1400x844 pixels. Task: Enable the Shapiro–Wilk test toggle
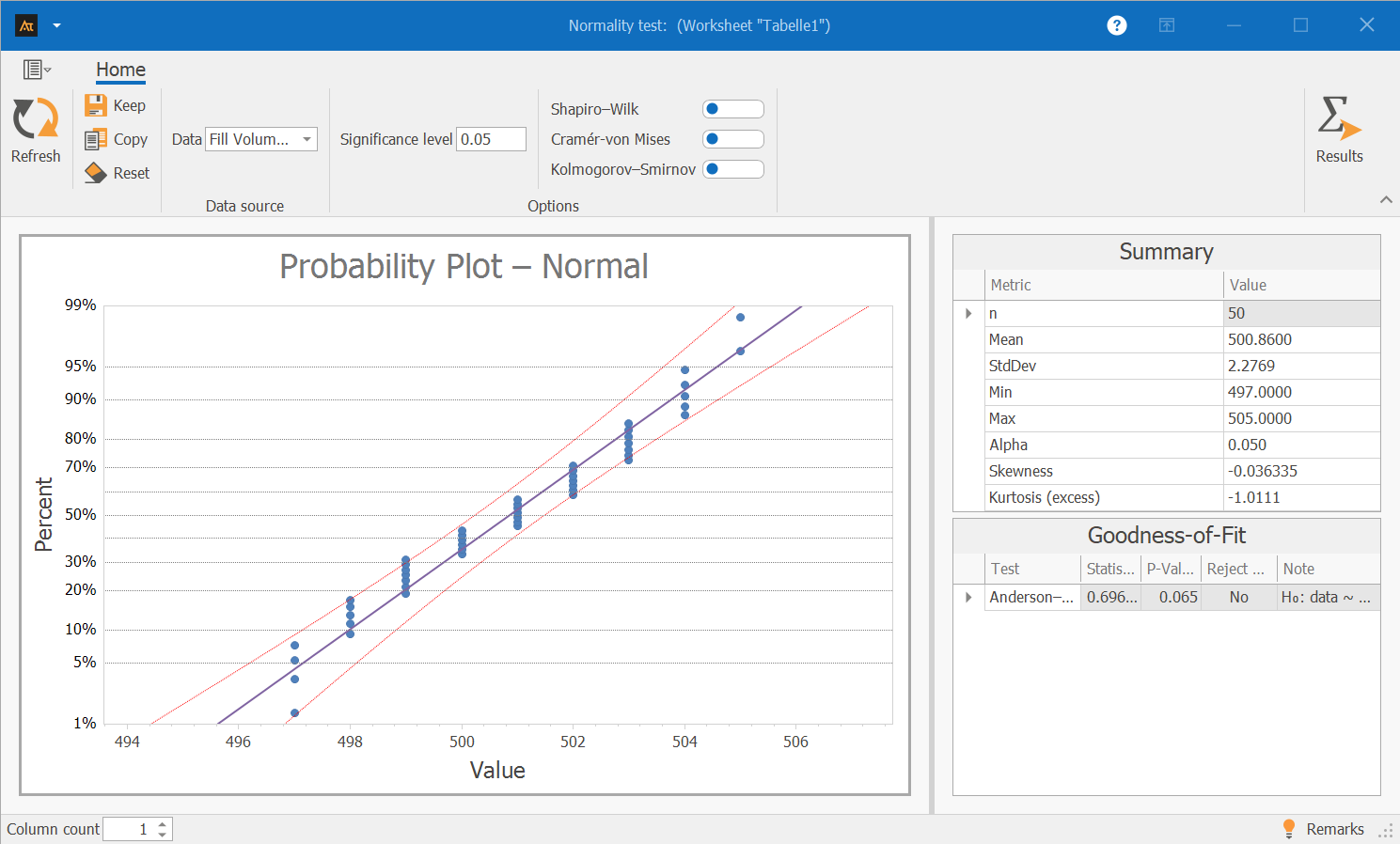click(732, 109)
